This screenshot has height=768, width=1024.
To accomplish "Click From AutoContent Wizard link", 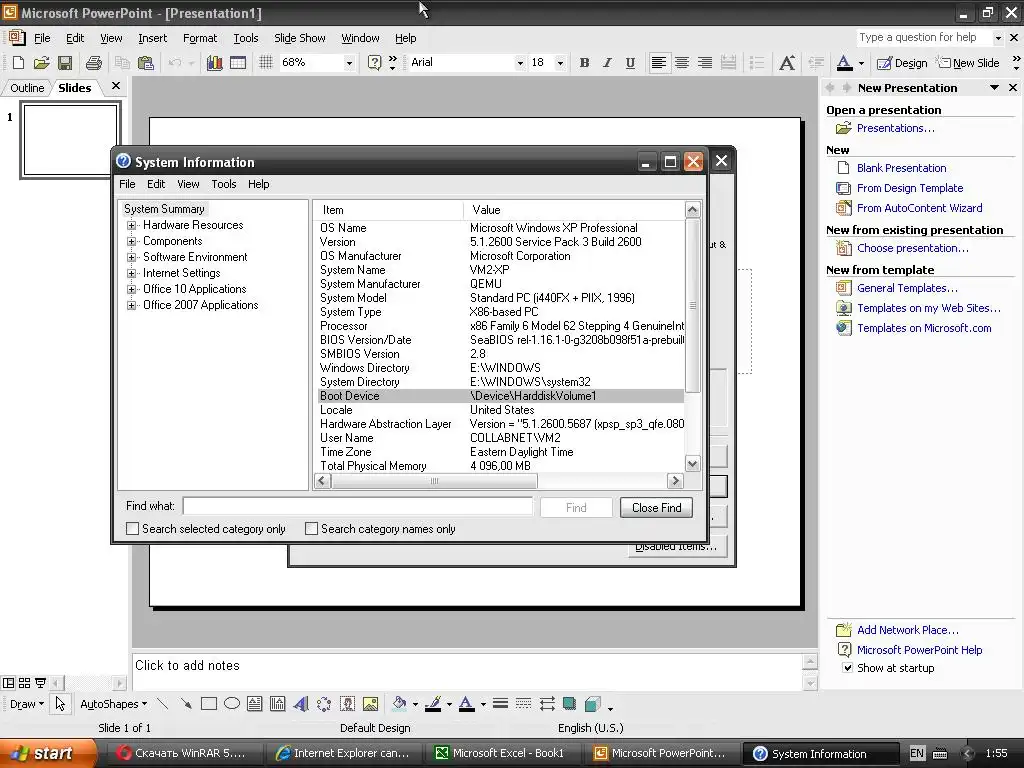I will point(920,208).
